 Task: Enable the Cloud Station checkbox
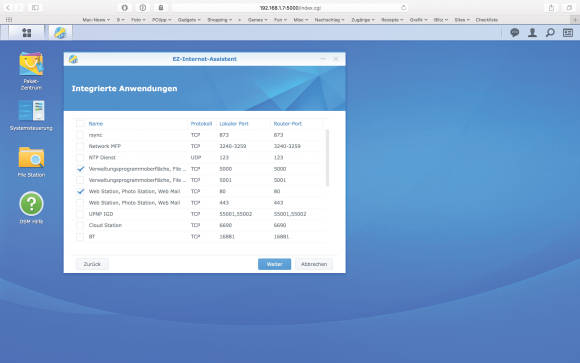point(80,225)
